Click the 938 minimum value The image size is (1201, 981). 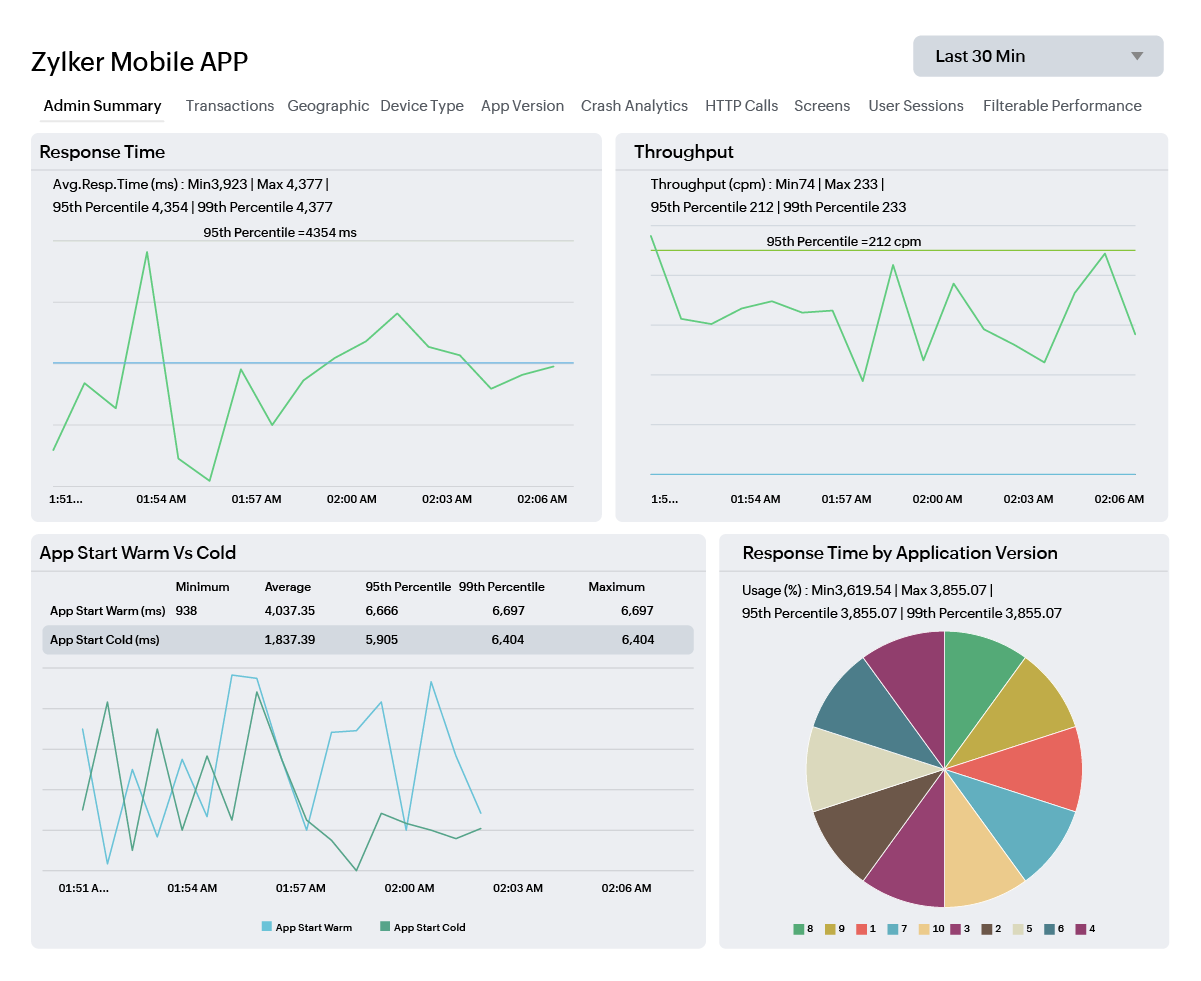187,611
